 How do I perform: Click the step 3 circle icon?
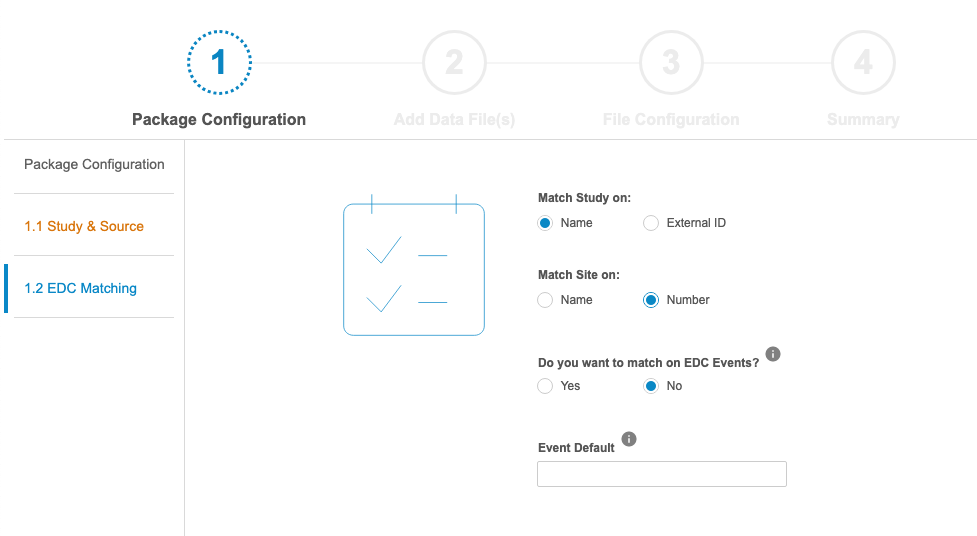[x=671, y=63]
